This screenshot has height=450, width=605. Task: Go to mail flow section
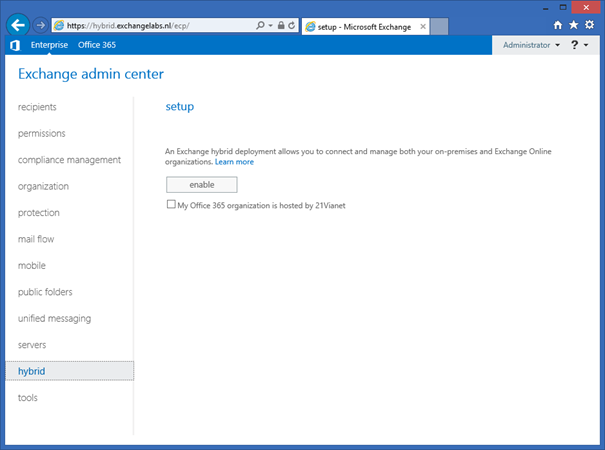pos(37,239)
